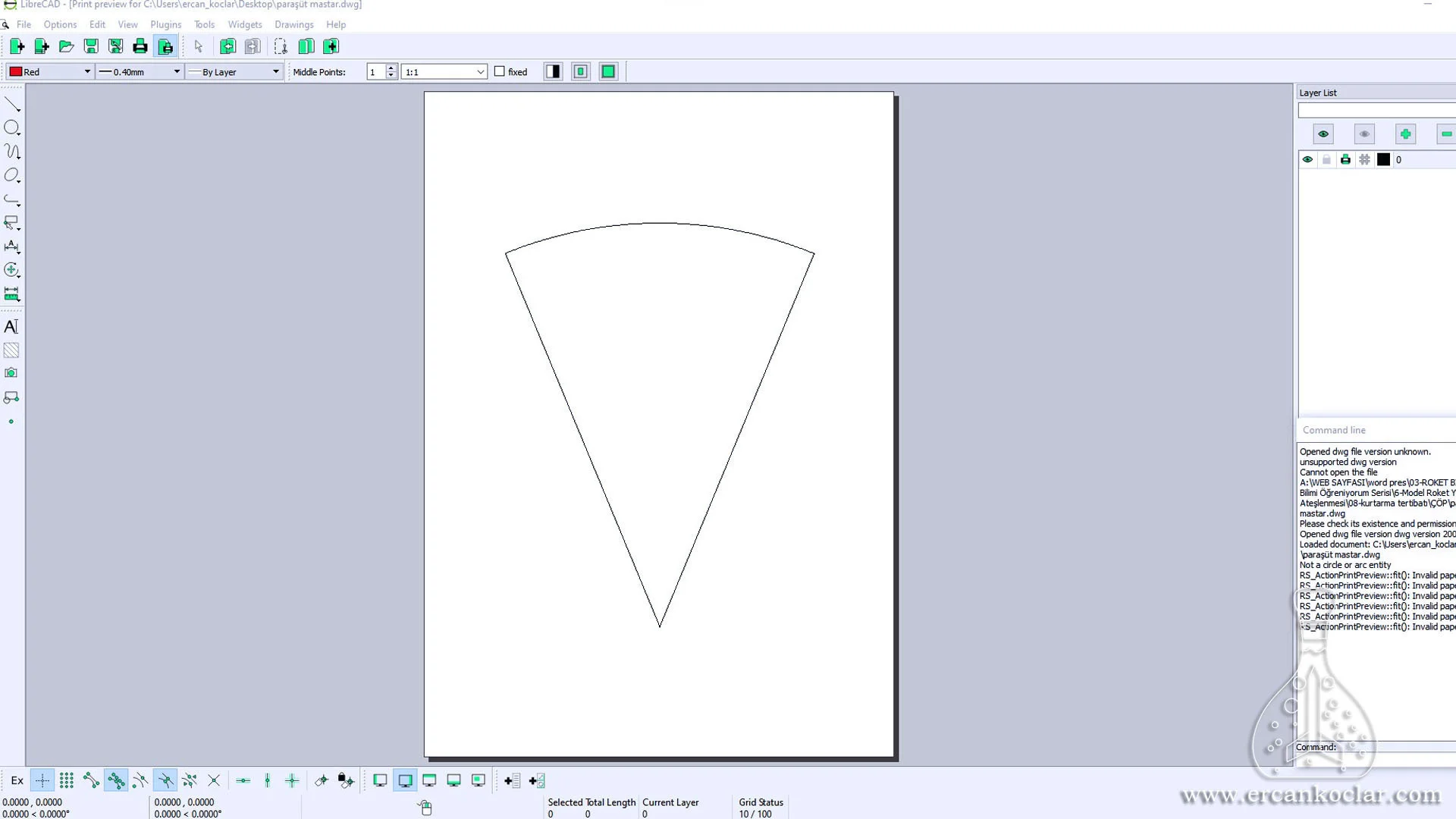Click New from template icon
Viewport: 1456px width, 819px height.
[42, 47]
